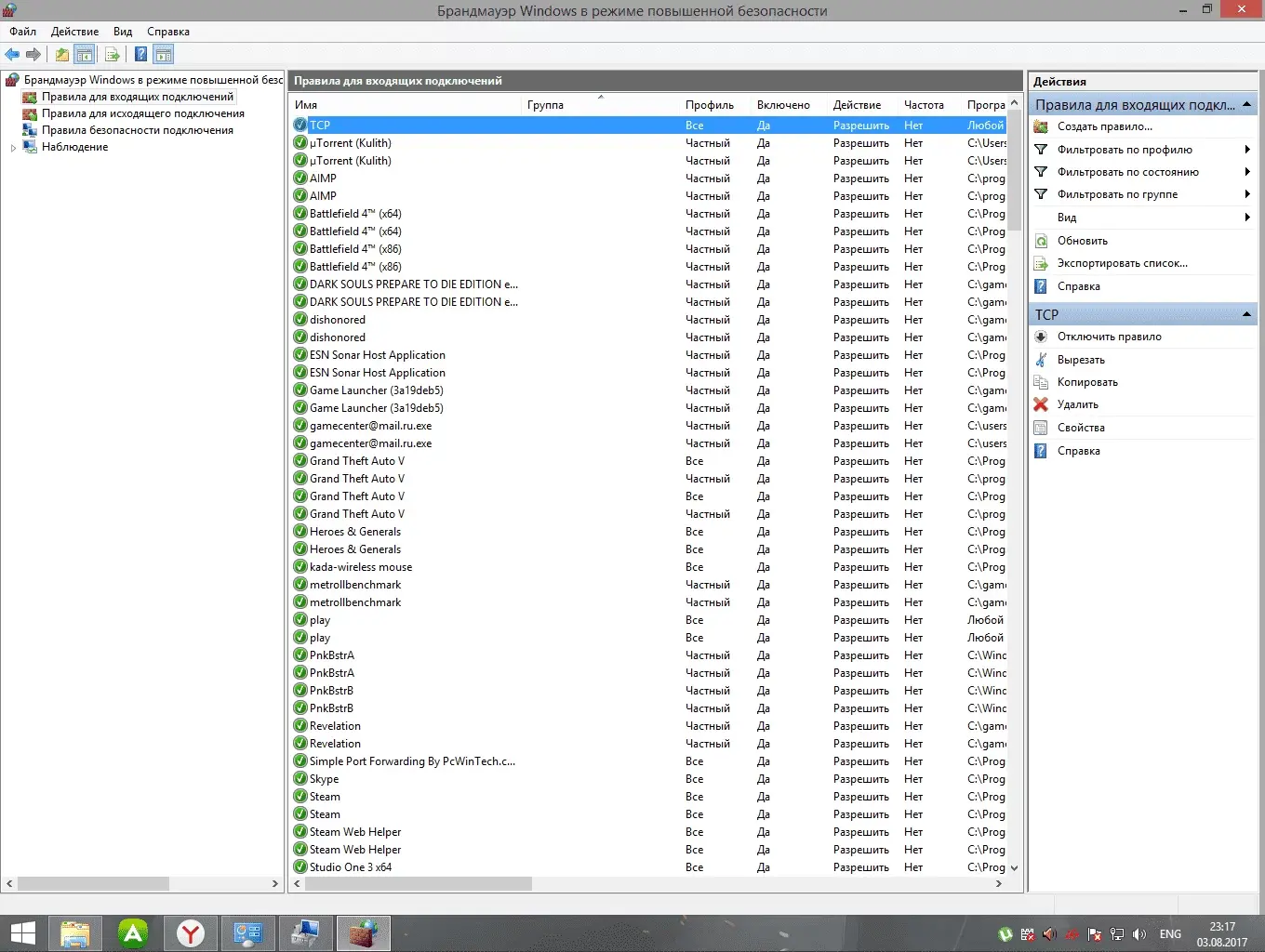Image resolution: width=1265 pixels, height=952 pixels.
Task: Click the Копировать pages icon
Action: click(x=1041, y=382)
